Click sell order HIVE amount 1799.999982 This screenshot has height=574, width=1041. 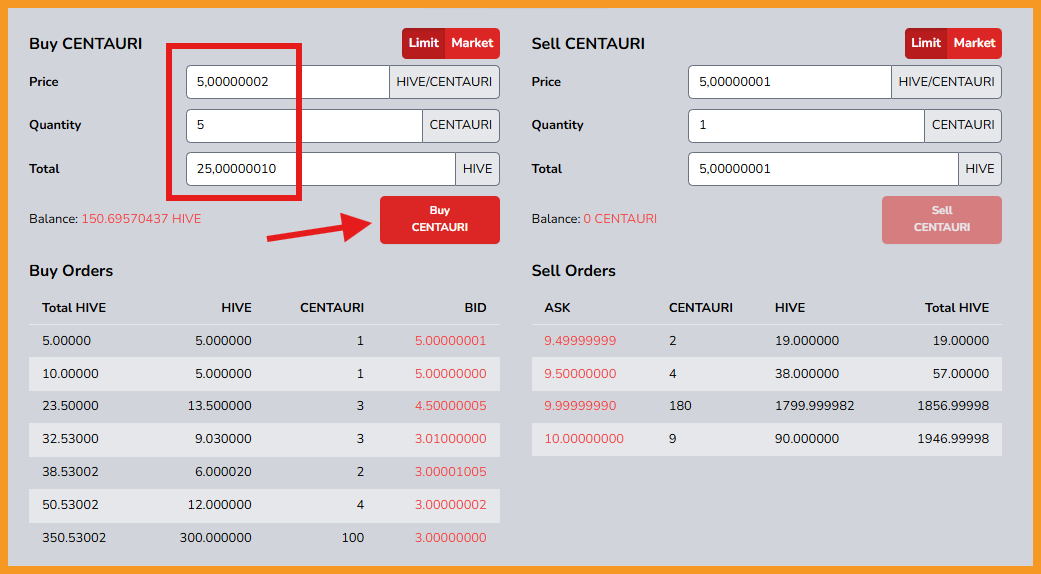[x=815, y=406]
